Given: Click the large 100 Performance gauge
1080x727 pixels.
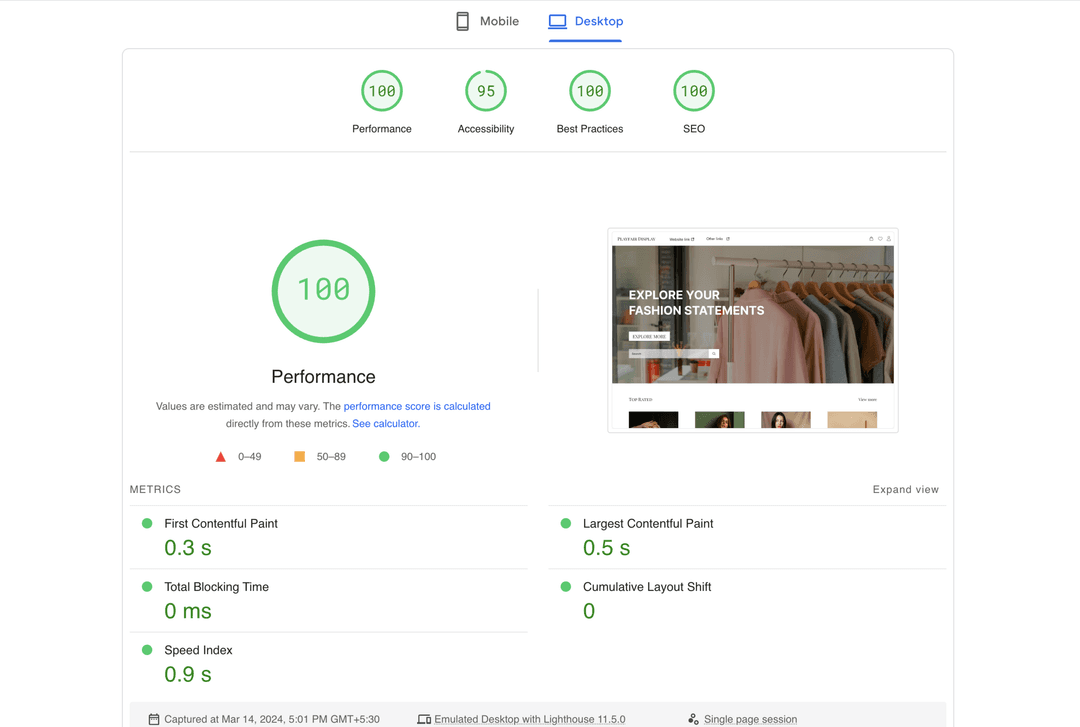Looking at the screenshot, I should [323, 291].
